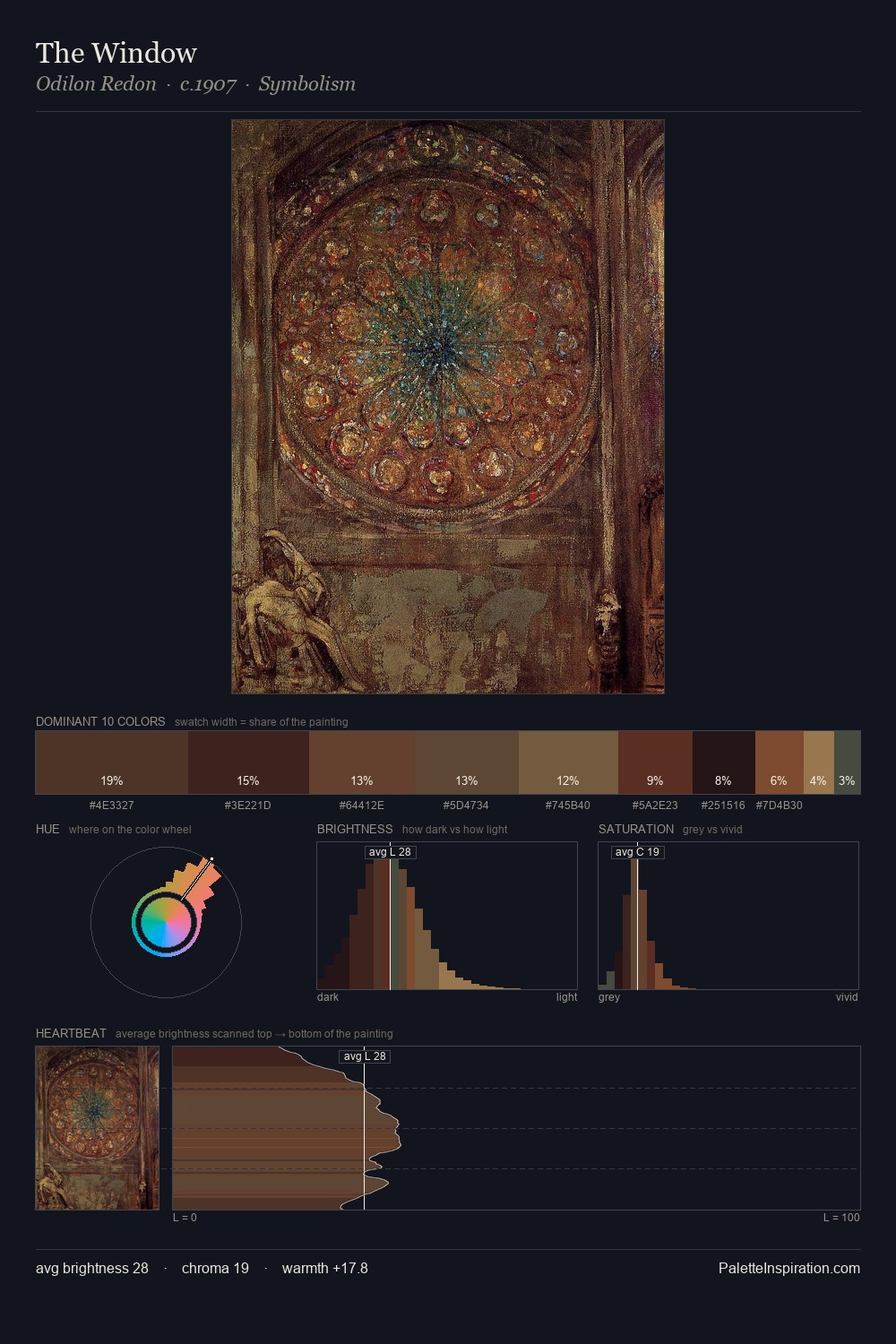Click the "avg brightness 28" footer stat
Viewport: 896px width, 1344px height.
pyautogui.click(x=92, y=1268)
